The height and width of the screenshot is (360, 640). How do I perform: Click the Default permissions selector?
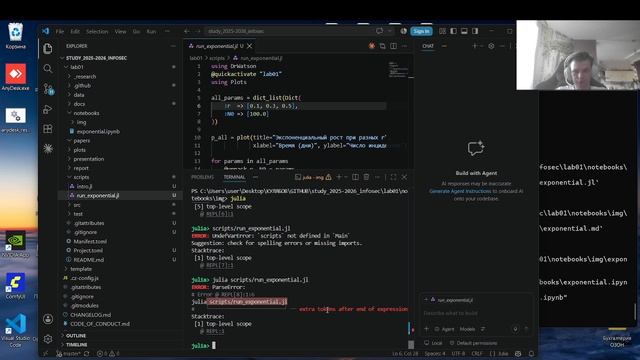point(473,343)
